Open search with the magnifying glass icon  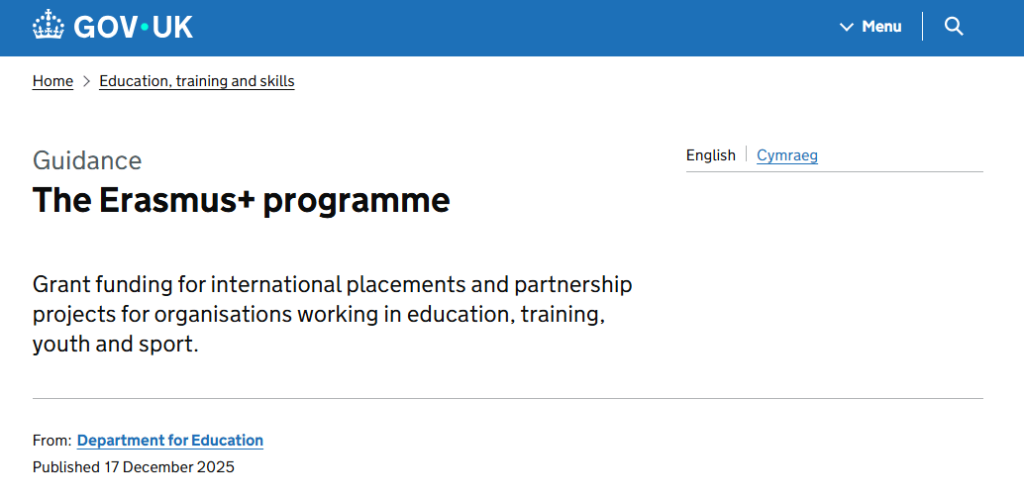click(954, 27)
